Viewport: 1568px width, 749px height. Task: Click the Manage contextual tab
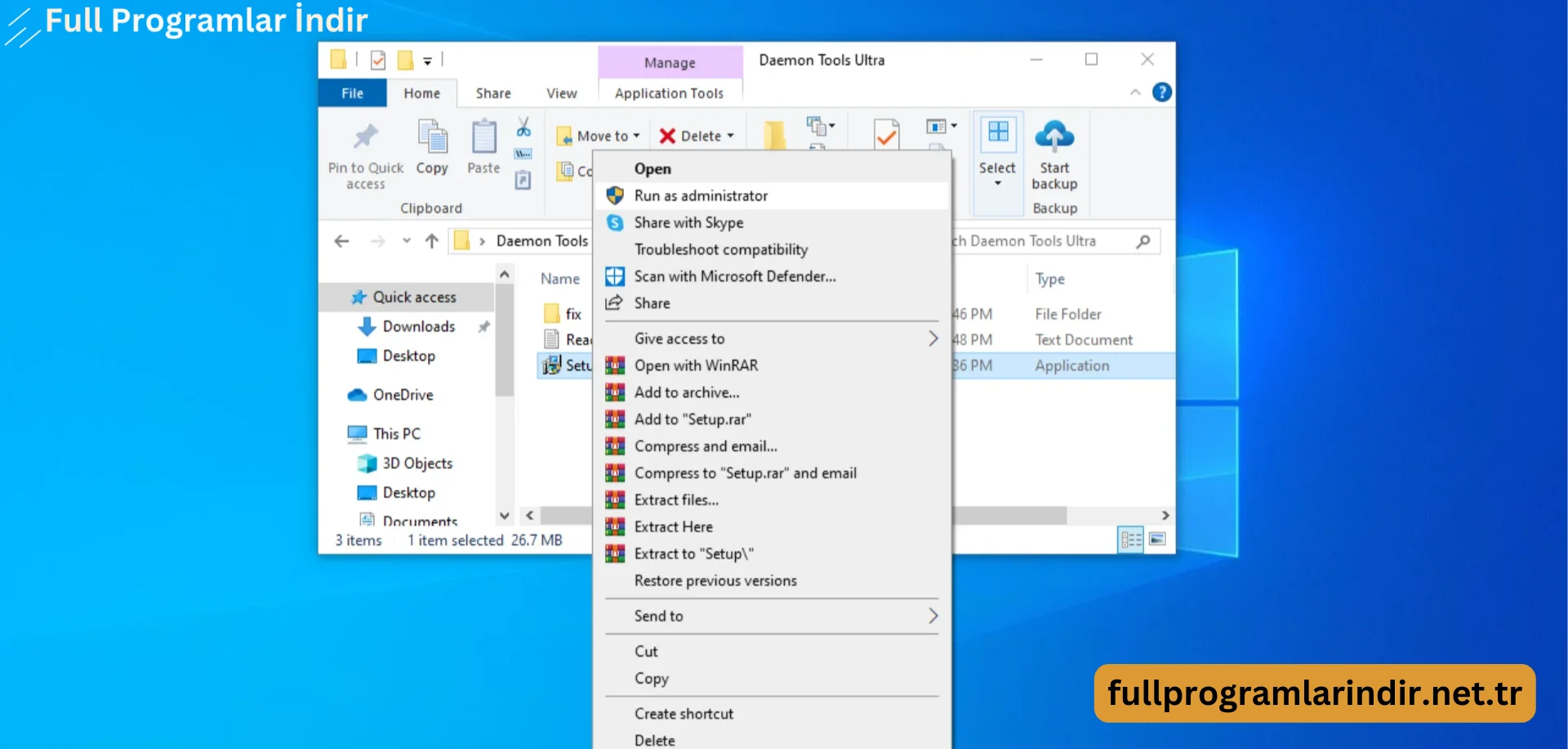tap(670, 62)
